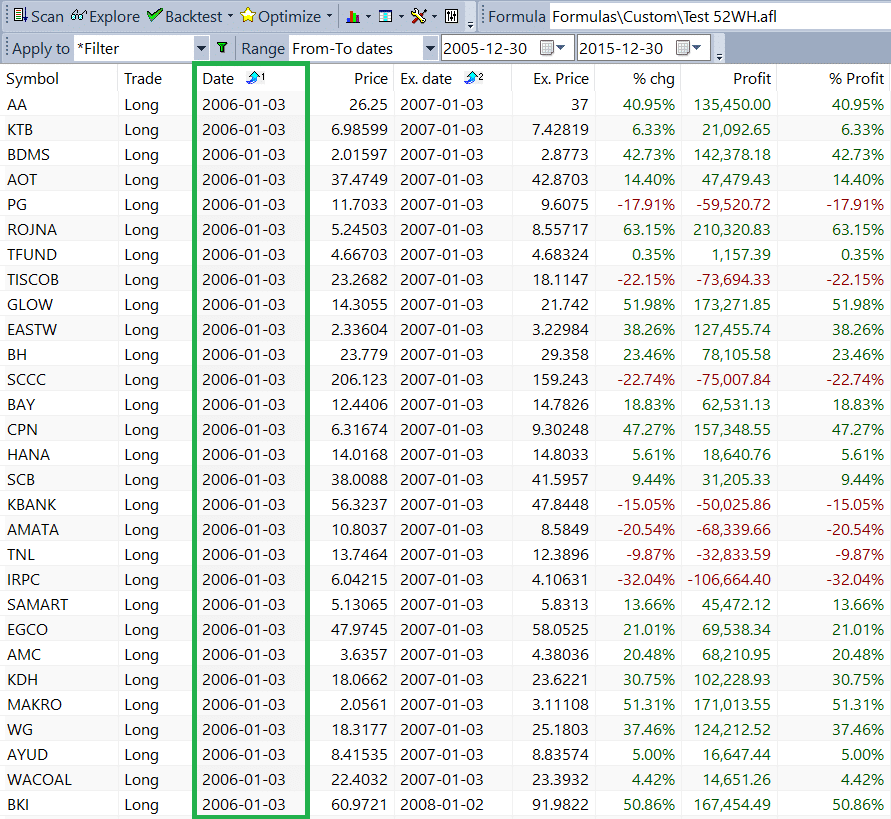Click the view layout window icon

coord(385,16)
